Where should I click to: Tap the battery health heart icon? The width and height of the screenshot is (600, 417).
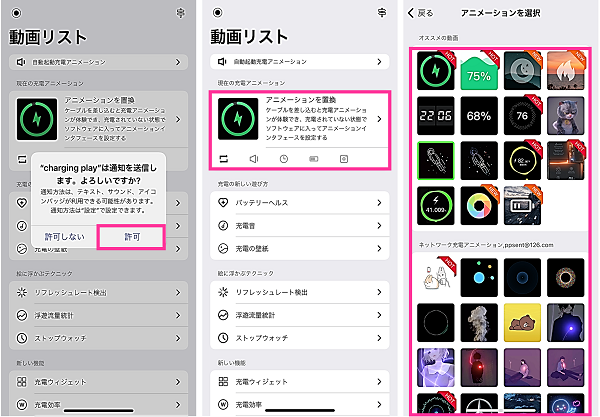tap(223, 203)
